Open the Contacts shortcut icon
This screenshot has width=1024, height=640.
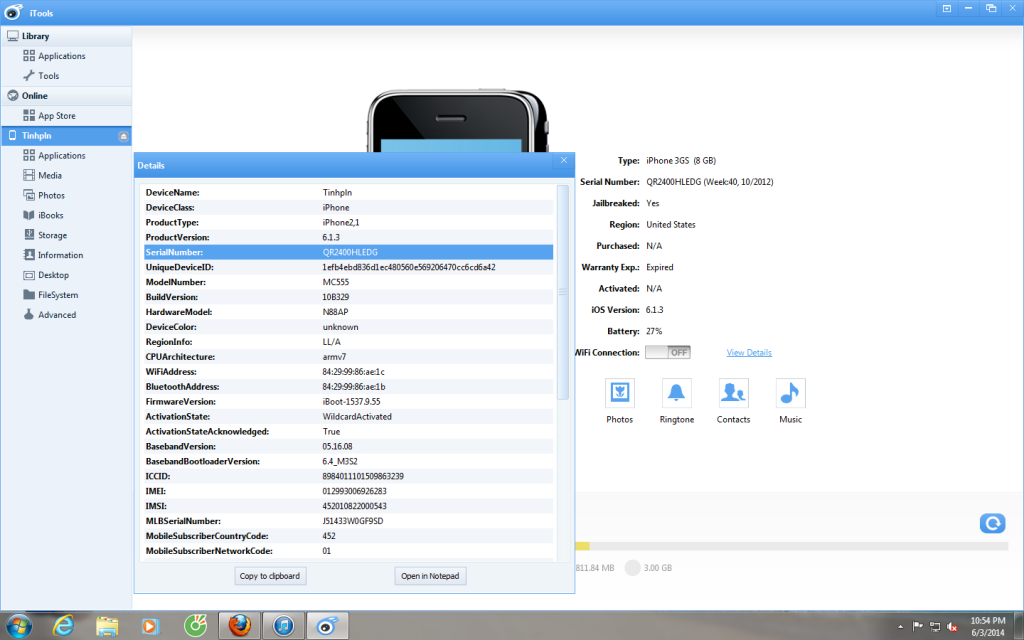click(733, 394)
